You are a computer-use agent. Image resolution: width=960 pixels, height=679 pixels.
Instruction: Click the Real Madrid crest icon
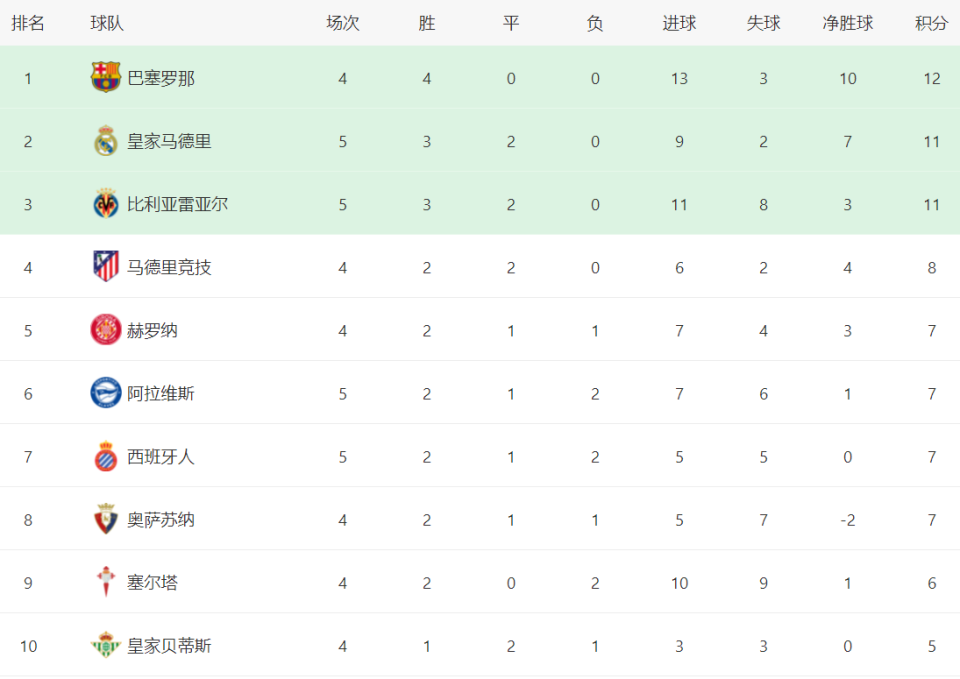click(105, 141)
